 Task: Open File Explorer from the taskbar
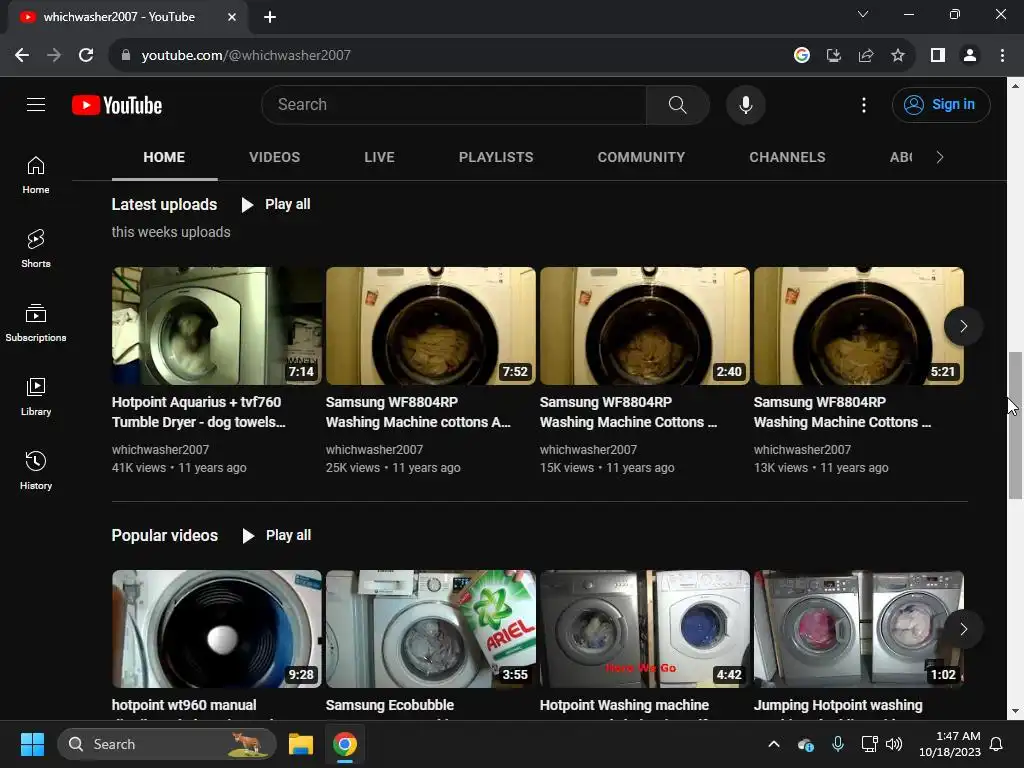click(301, 744)
